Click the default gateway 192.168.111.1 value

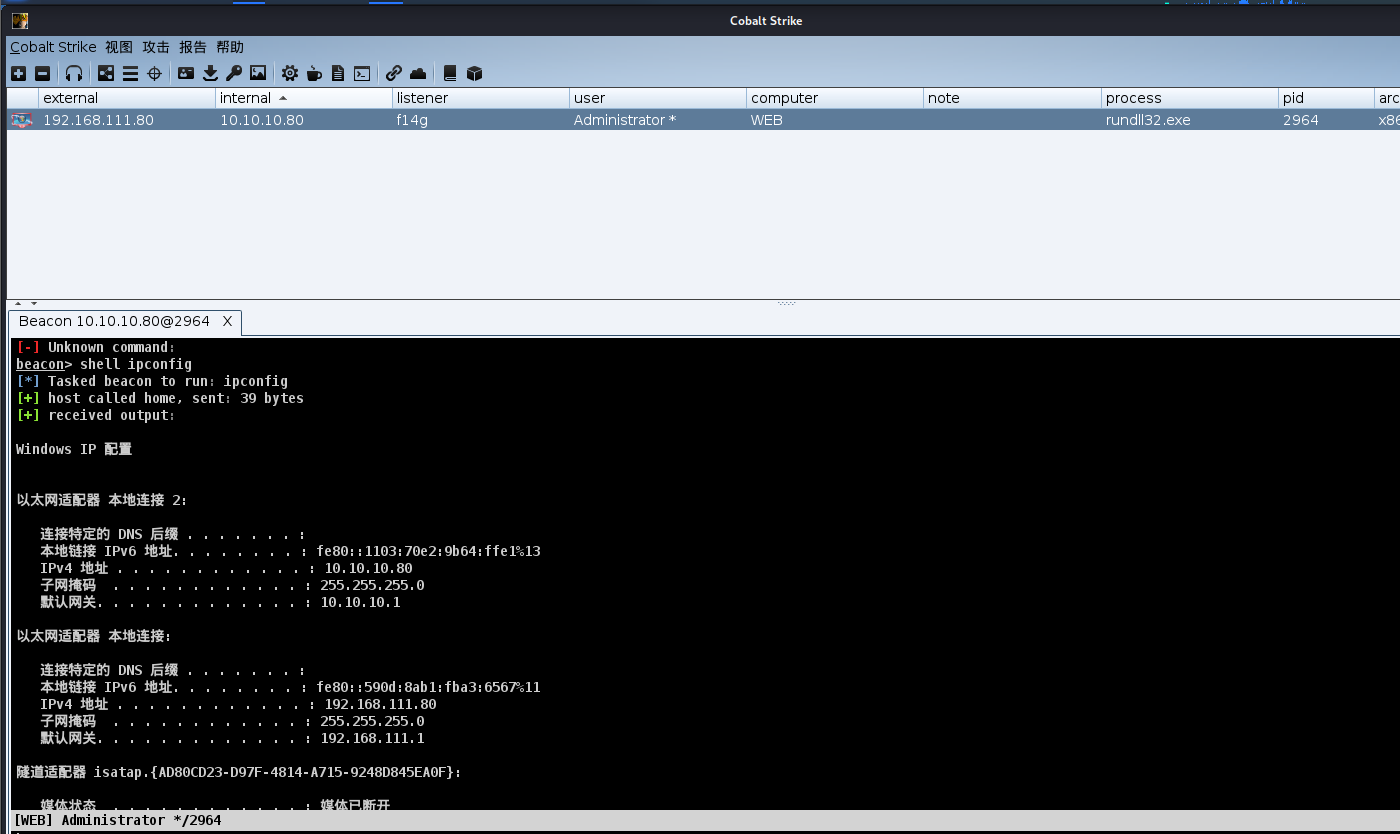click(372, 738)
